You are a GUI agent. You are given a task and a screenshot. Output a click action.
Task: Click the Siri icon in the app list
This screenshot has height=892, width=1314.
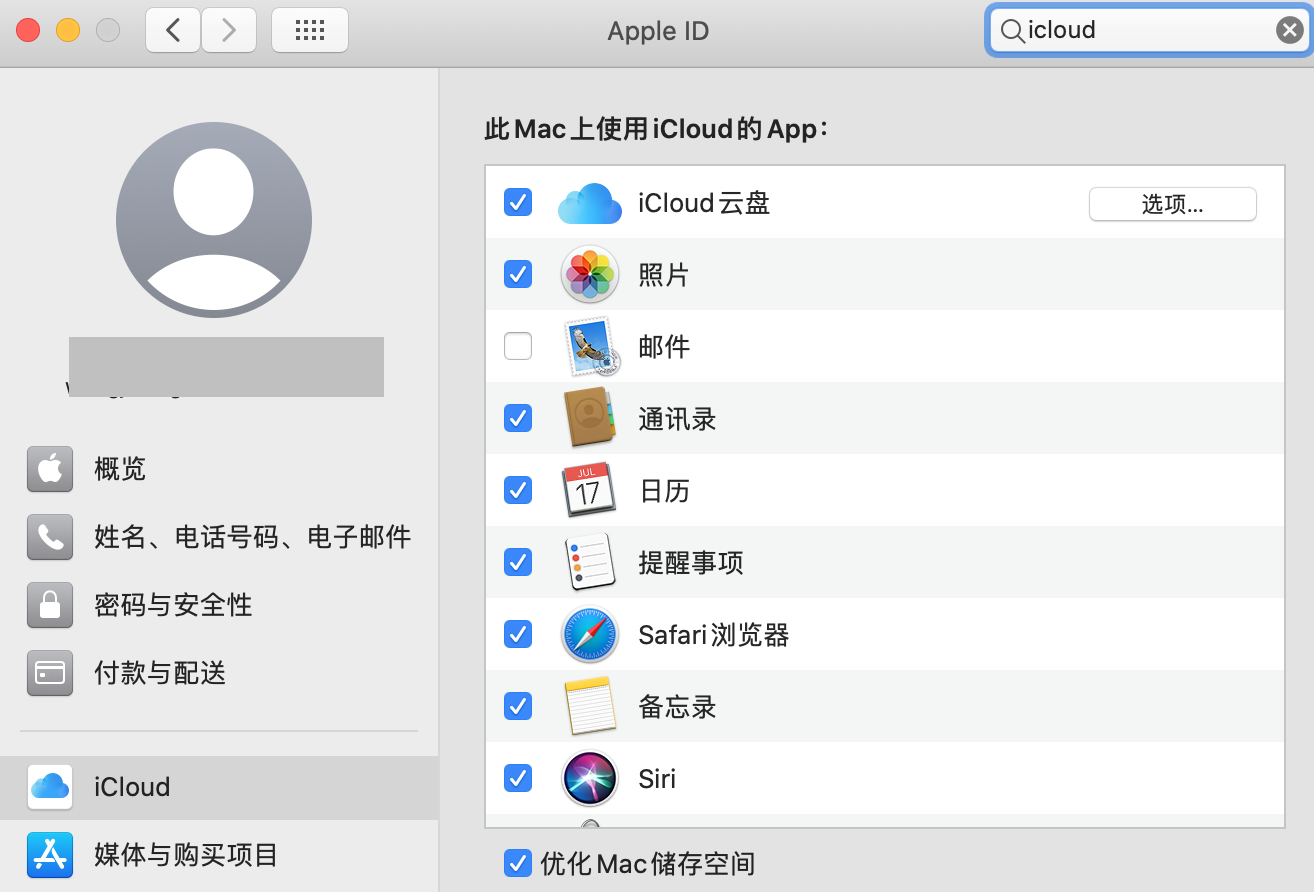point(589,778)
